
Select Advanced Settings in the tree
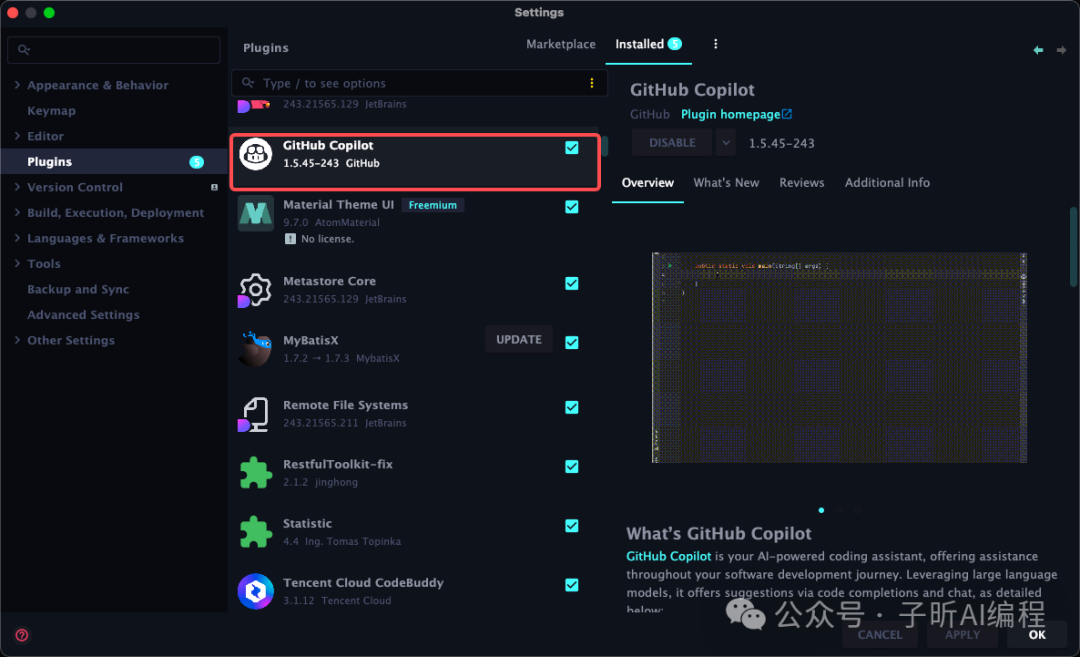[83, 315]
